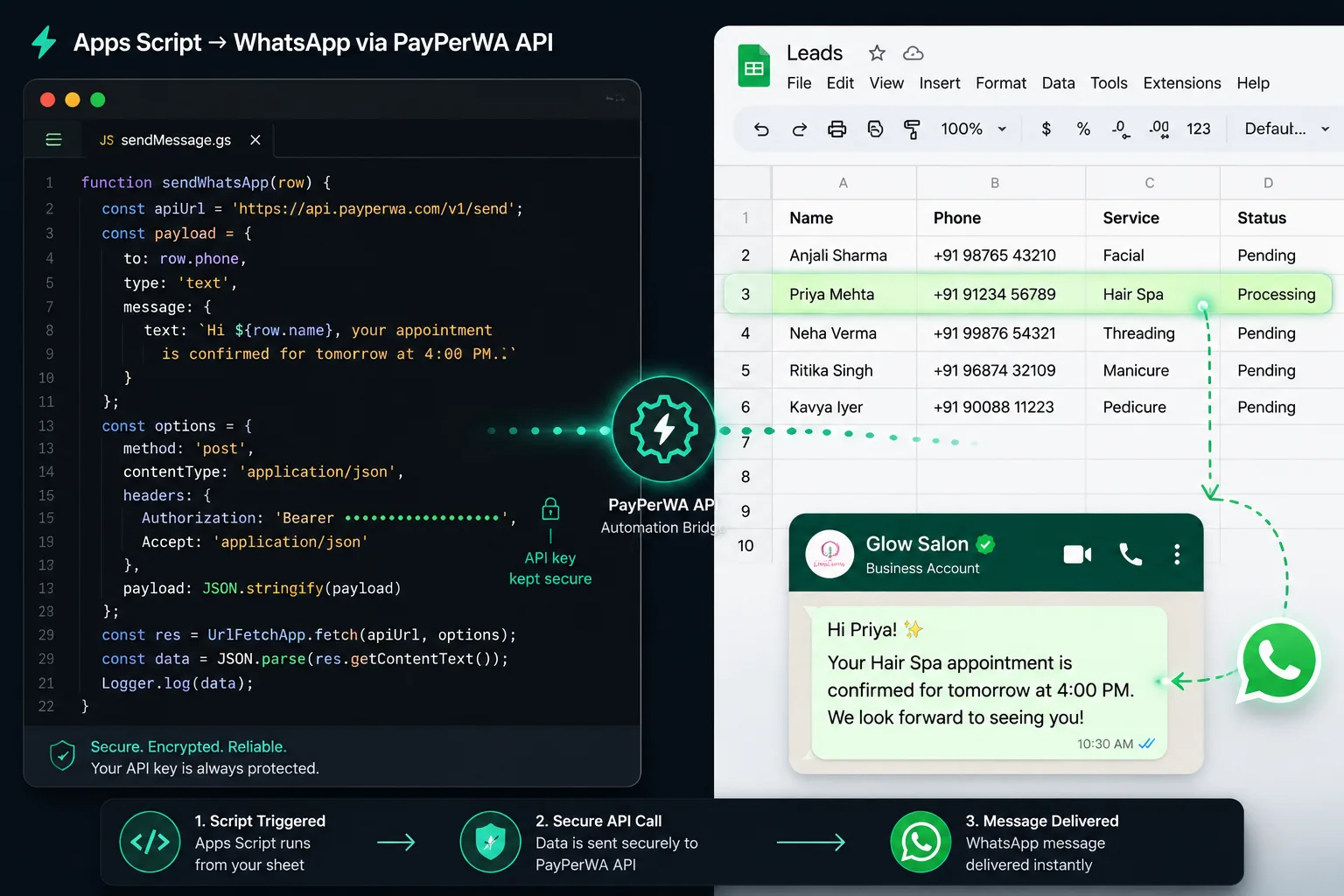
Task: Click the cloud save status icon
Action: click(913, 53)
